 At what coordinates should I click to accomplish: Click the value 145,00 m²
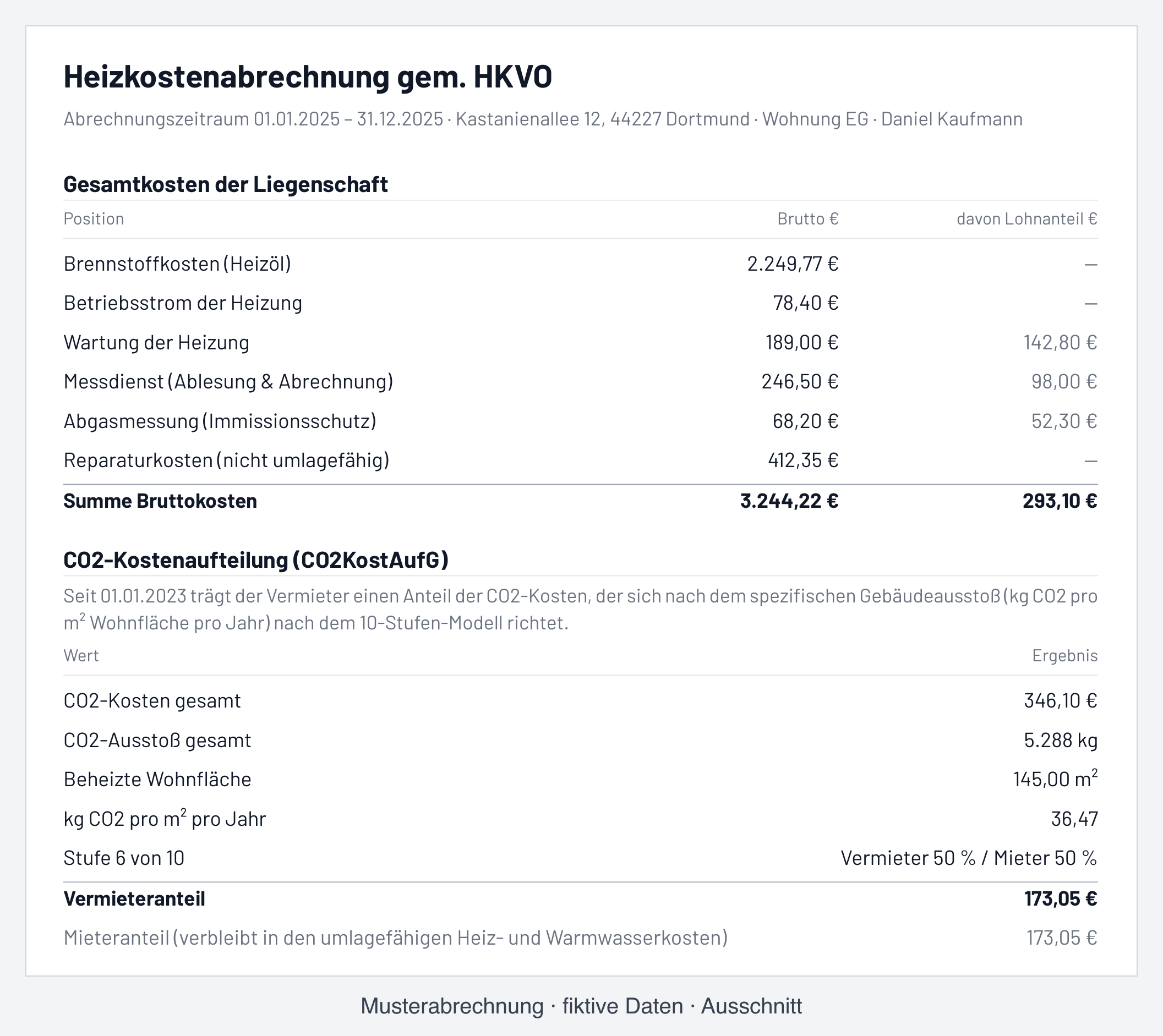tap(1055, 779)
